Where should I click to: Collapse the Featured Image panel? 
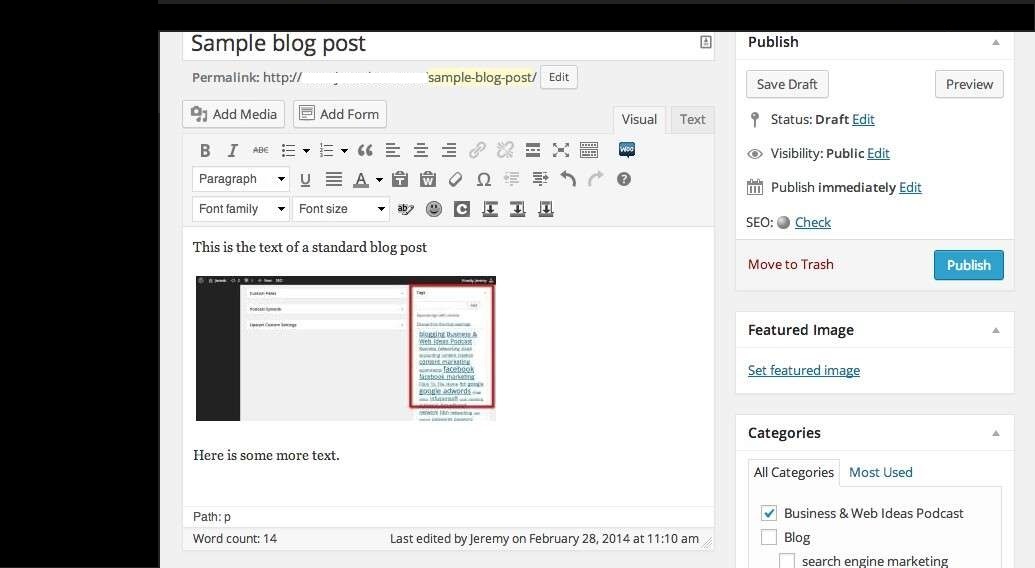pos(996,330)
